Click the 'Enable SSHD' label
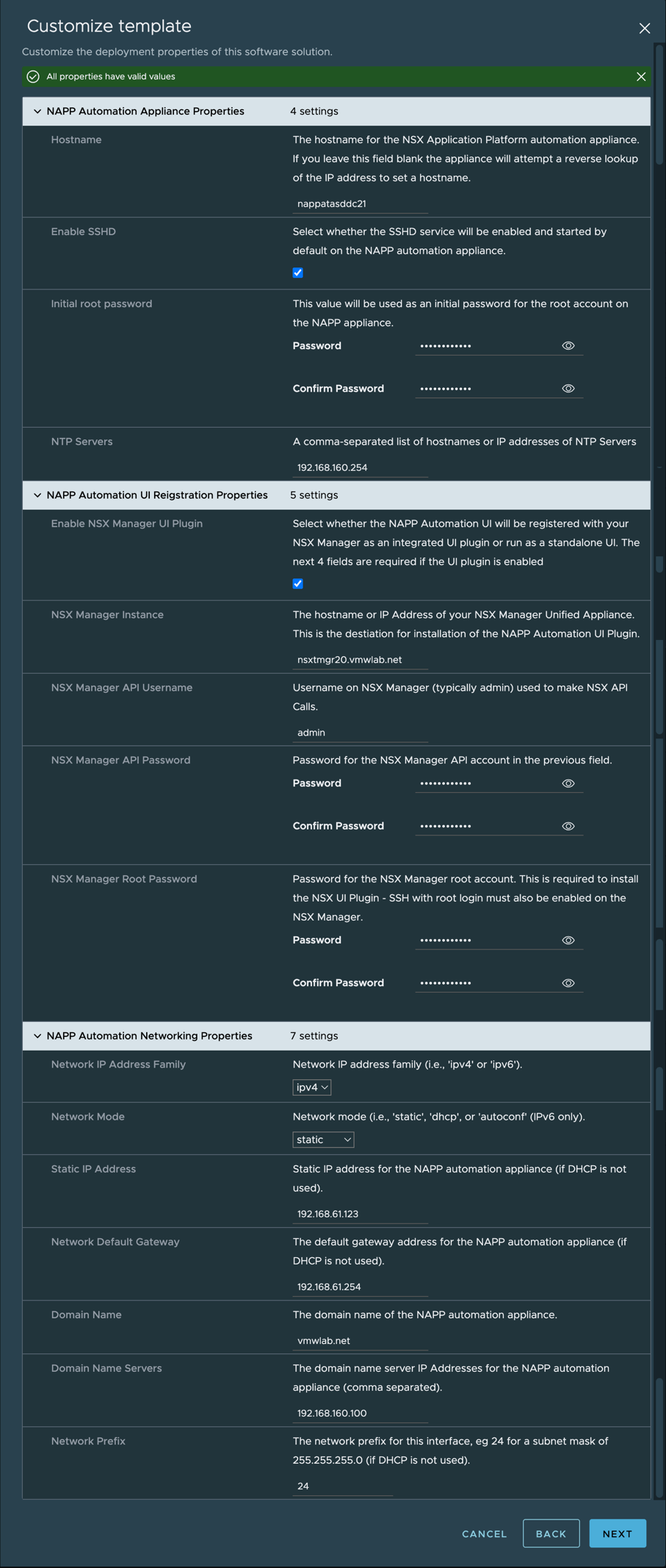Image resolution: width=666 pixels, height=1568 pixels. click(84, 231)
